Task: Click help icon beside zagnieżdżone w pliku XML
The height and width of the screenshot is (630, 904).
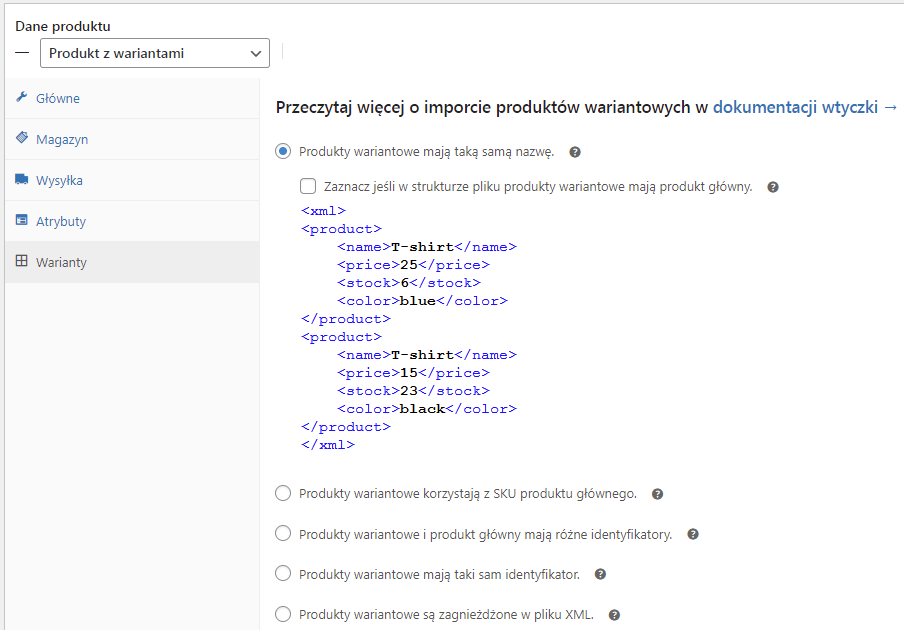Action: coord(615,615)
